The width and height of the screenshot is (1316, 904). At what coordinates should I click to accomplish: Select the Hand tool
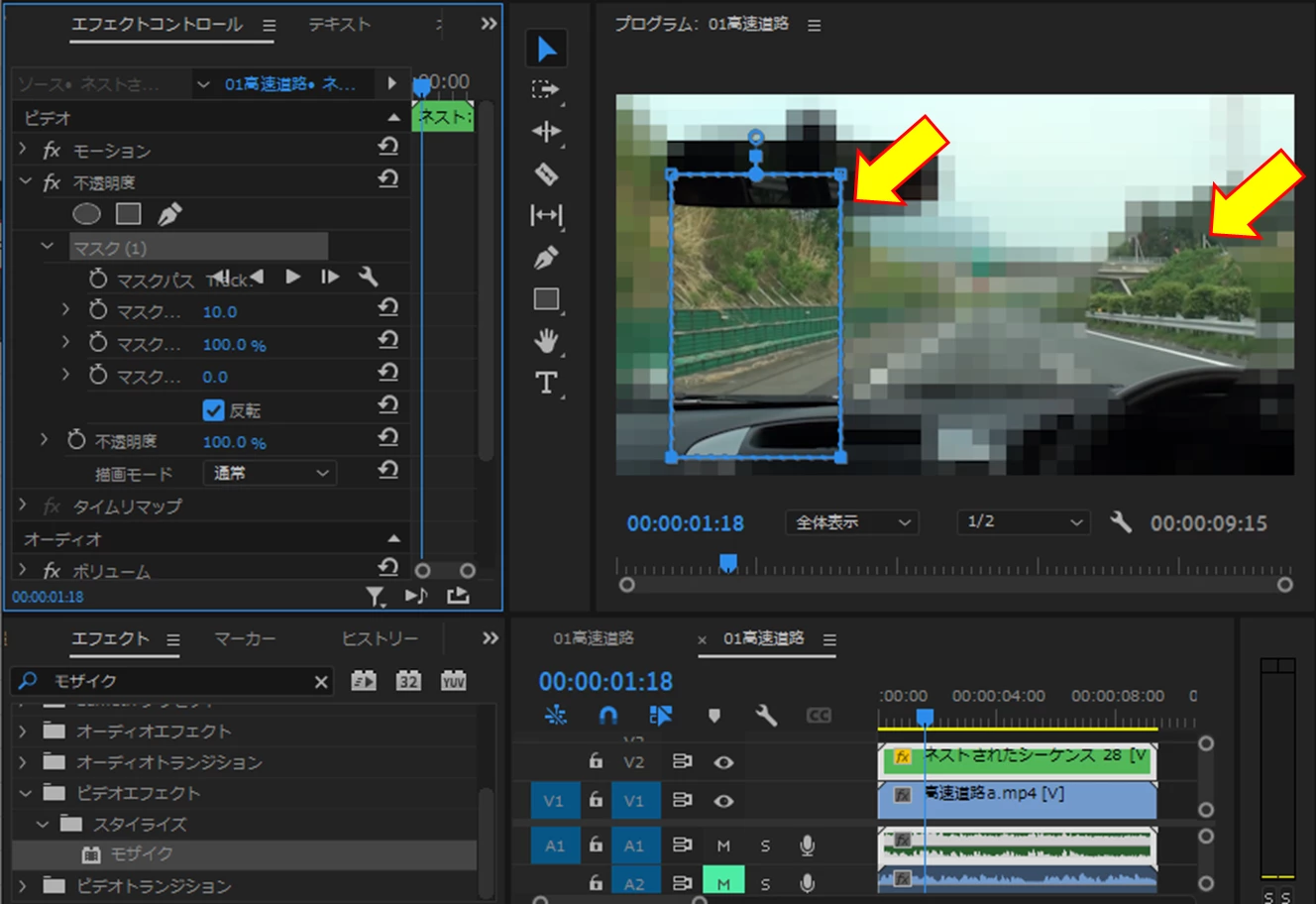[x=546, y=342]
